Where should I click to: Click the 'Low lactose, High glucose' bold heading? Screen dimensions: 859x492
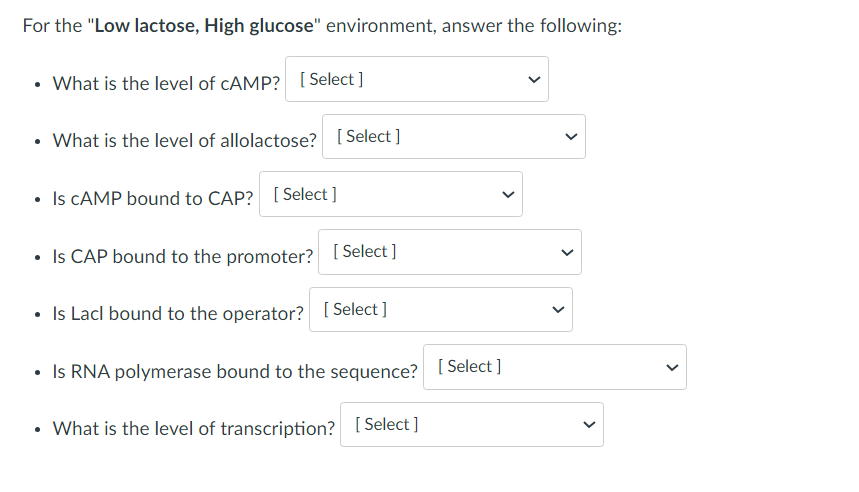point(204,26)
